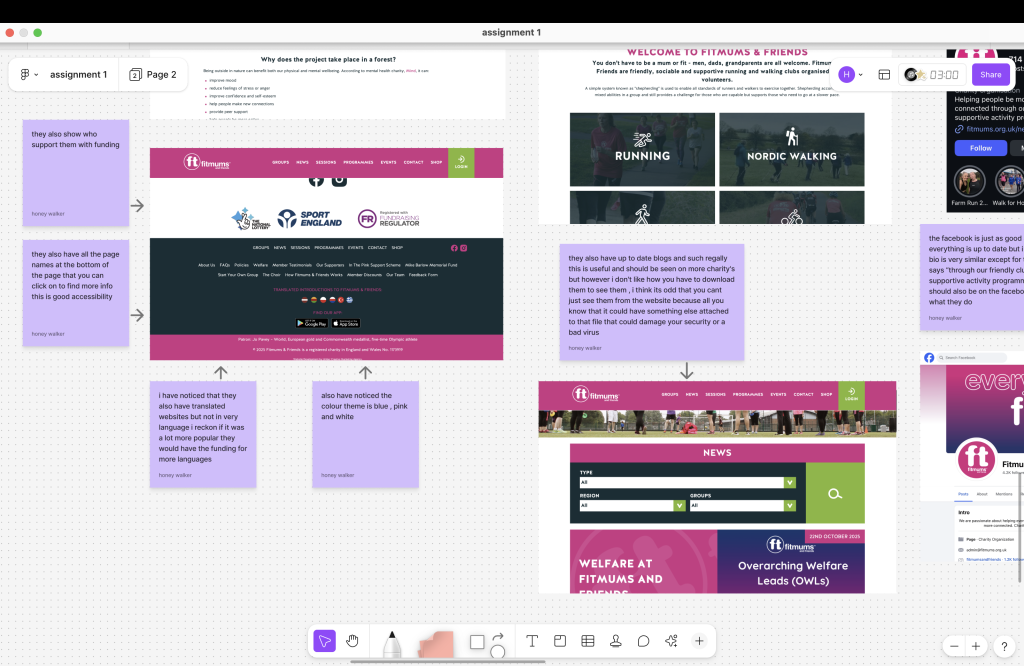The image size is (1024, 666).
Task: Zoom out with the minus button
Action: pyautogui.click(x=955, y=646)
